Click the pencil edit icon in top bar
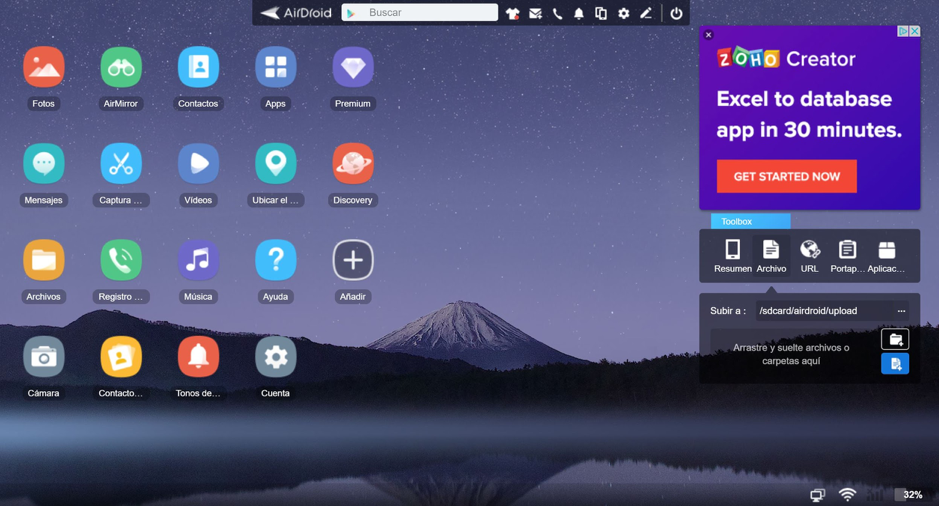The width and height of the screenshot is (939, 506). click(x=646, y=13)
